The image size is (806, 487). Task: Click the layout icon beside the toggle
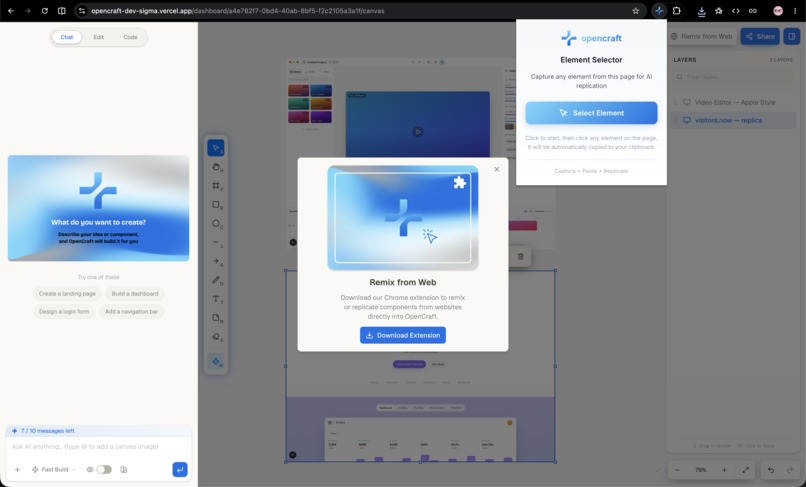coord(124,470)
